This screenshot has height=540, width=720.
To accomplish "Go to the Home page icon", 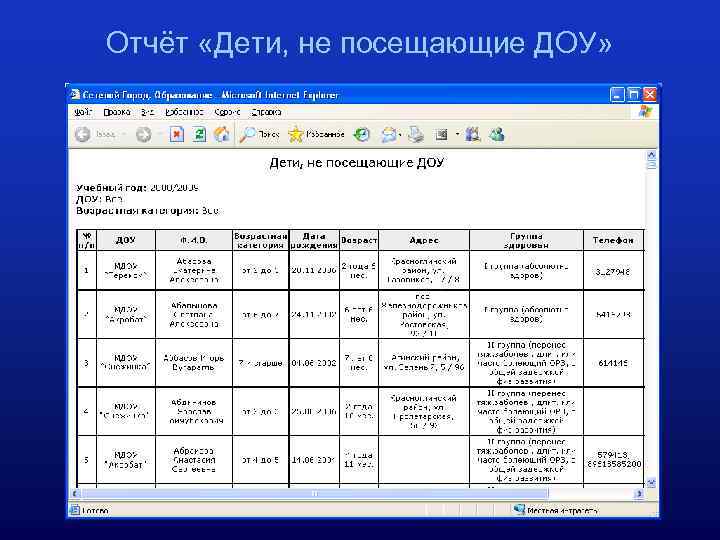I will point(222,134).
